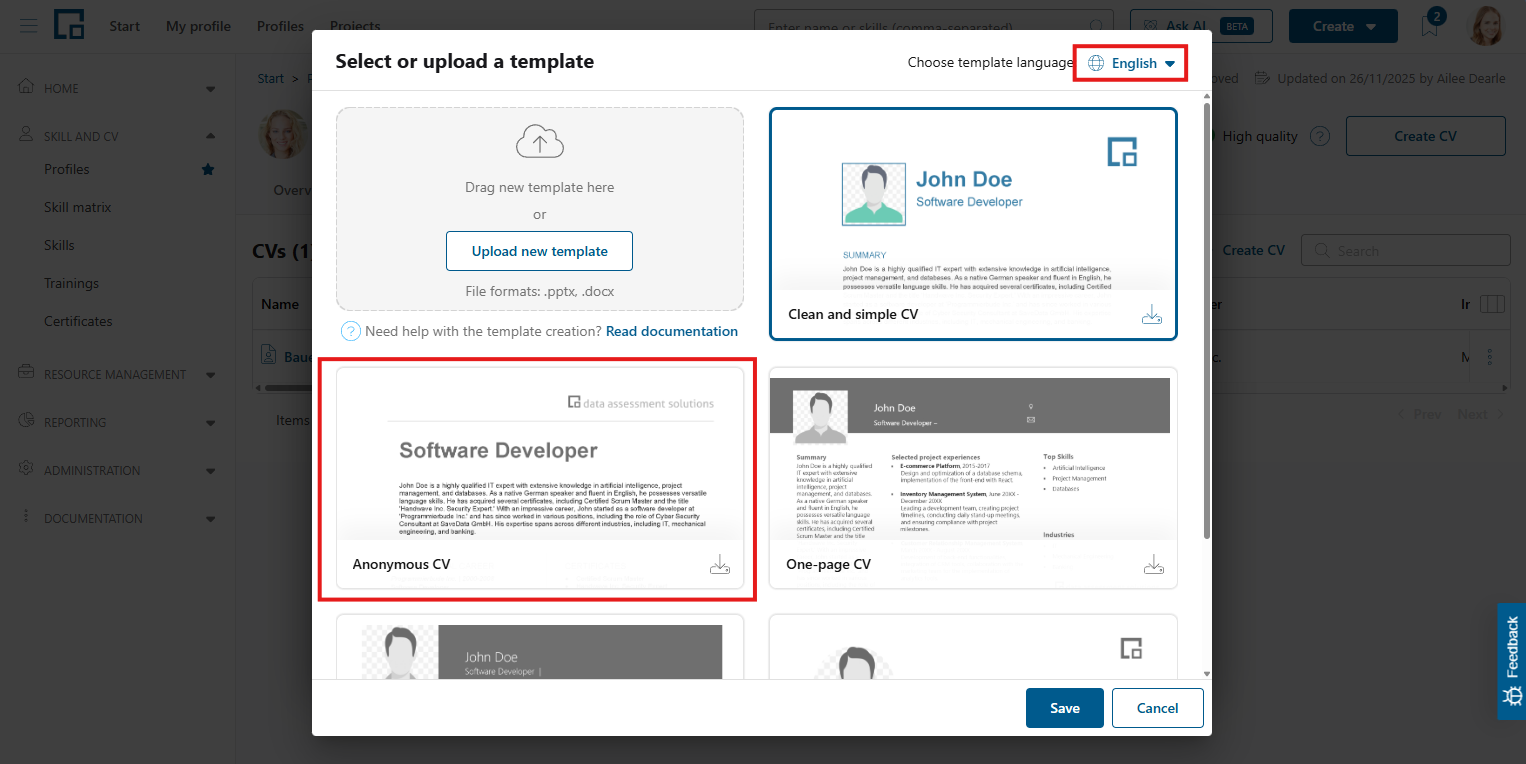Open the template language English dropdown

coord(1131,63)
